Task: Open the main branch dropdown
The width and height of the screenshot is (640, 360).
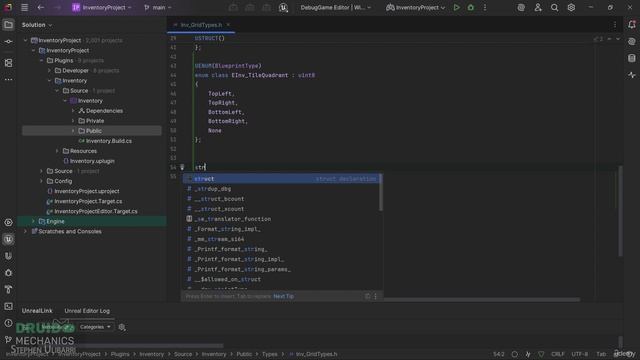Action: 158,7
